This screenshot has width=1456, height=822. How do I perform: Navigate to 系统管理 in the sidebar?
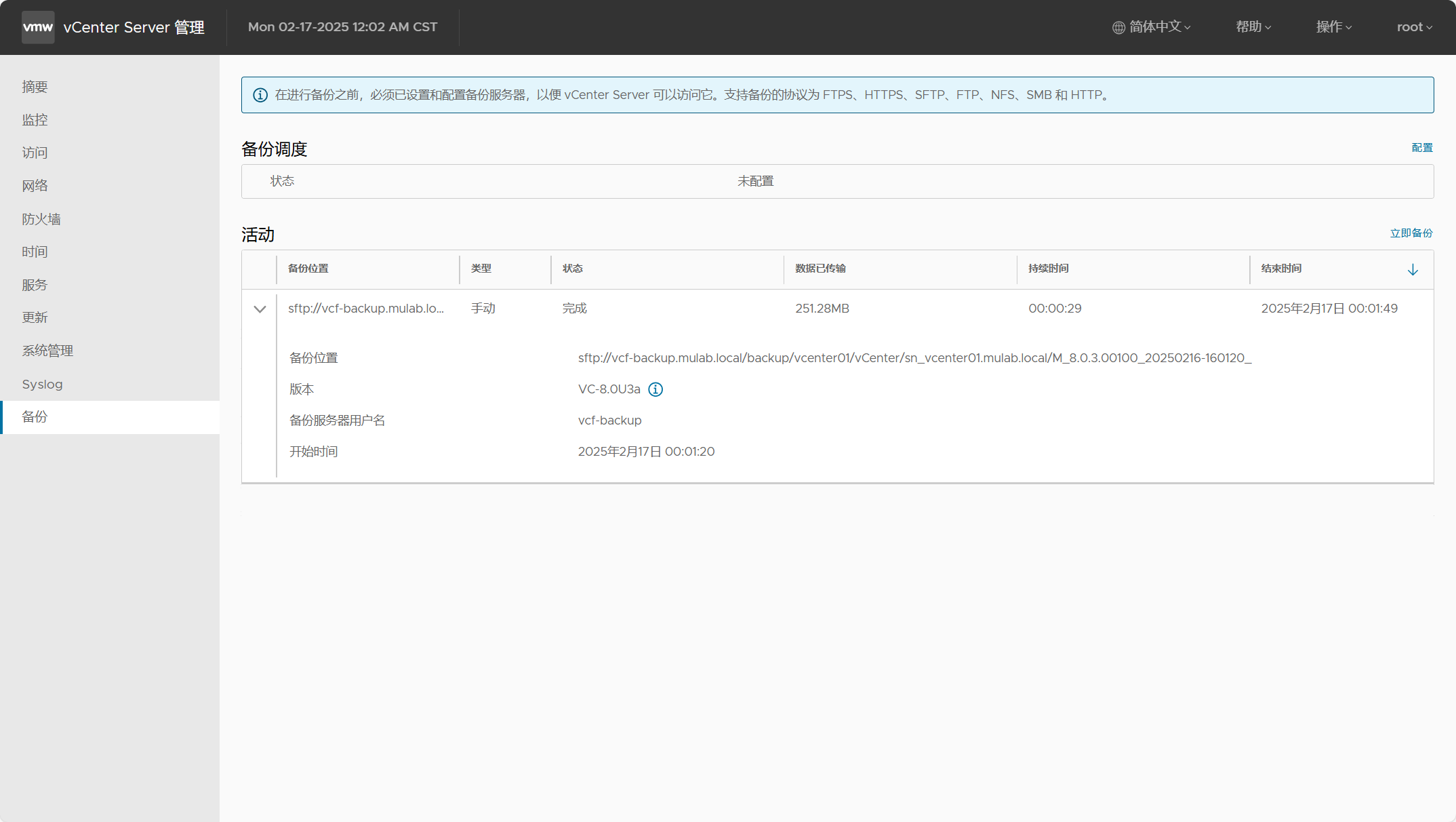pyautogui.click(x=47, y=351)
